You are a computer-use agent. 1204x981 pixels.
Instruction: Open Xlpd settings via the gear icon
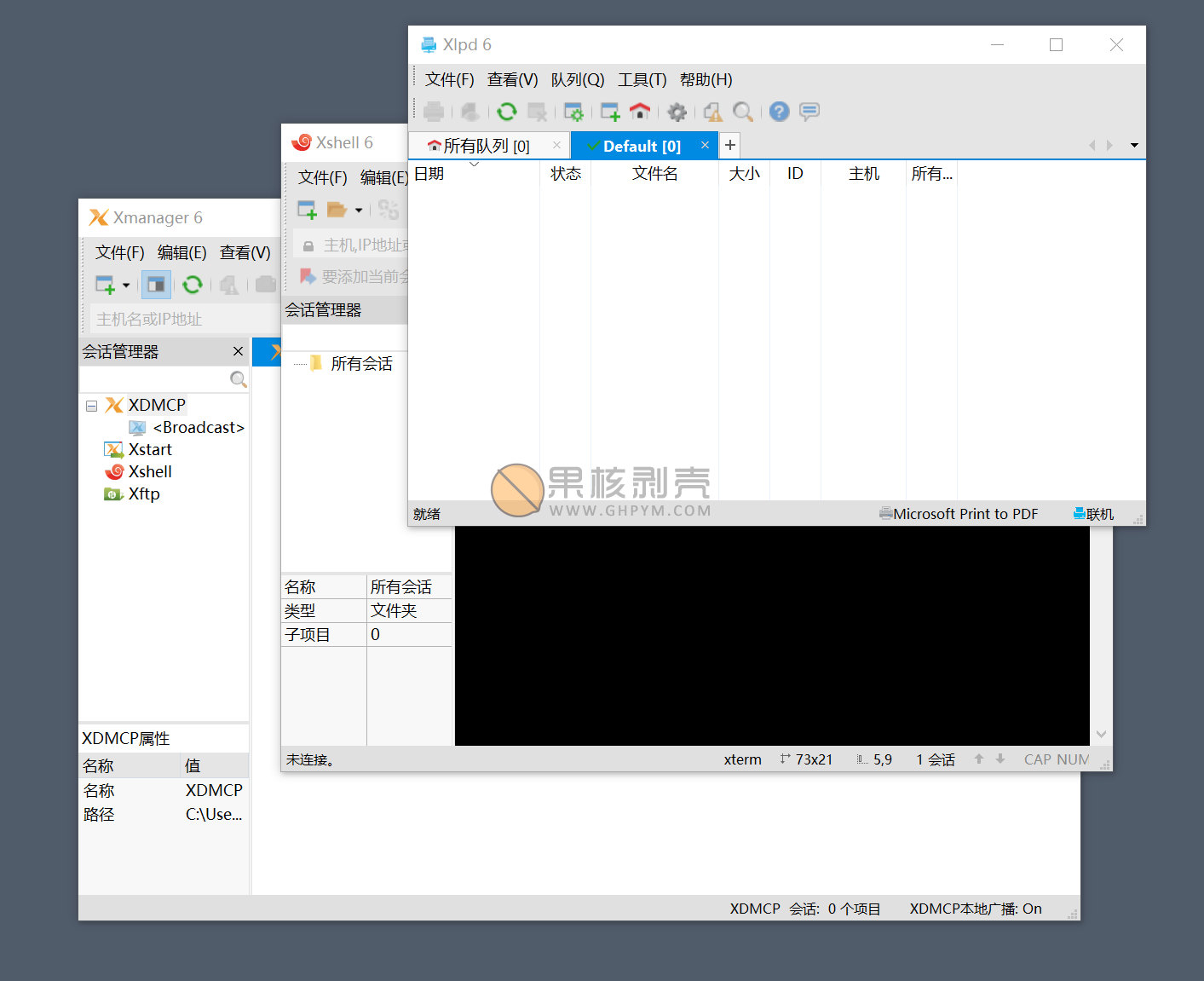677,112
